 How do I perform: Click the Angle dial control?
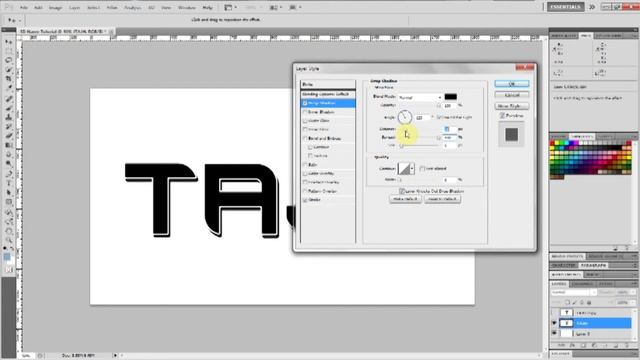tap(404, 117)
